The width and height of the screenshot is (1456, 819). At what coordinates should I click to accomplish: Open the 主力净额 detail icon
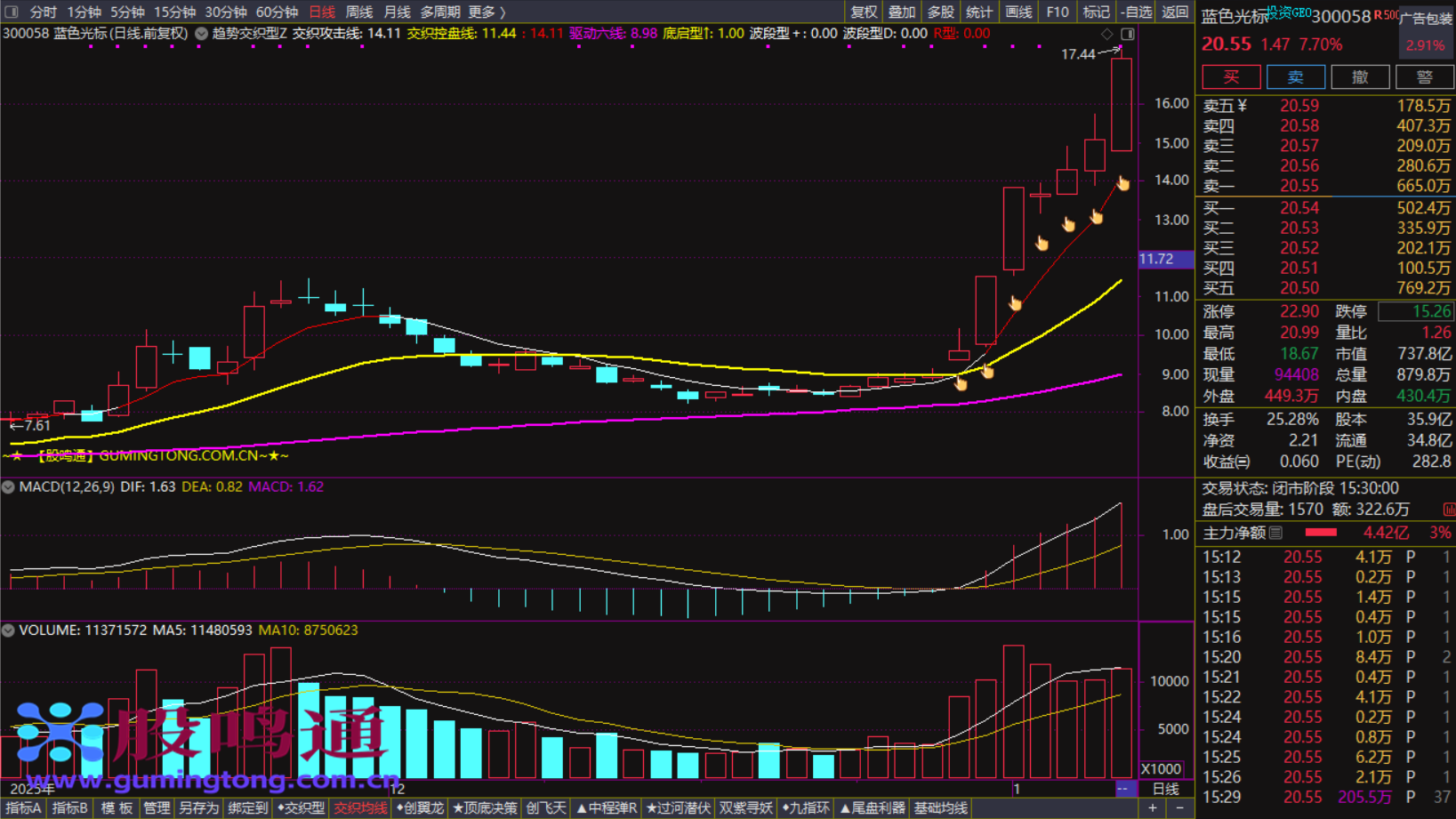(1276, 533)
